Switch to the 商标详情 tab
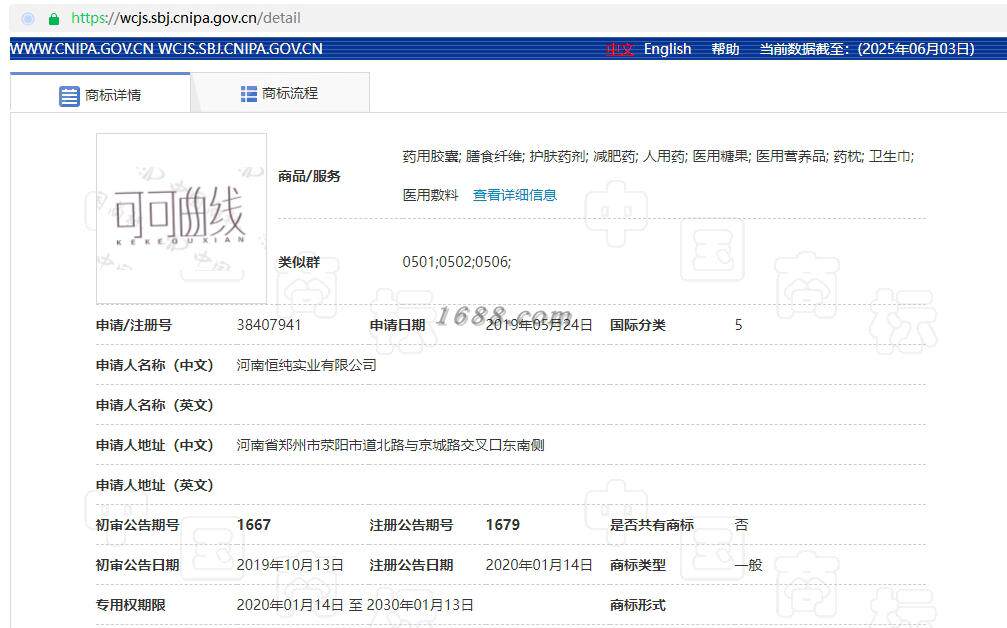The width and height of the screenshot is (1007, 628). tap(100, 93)
